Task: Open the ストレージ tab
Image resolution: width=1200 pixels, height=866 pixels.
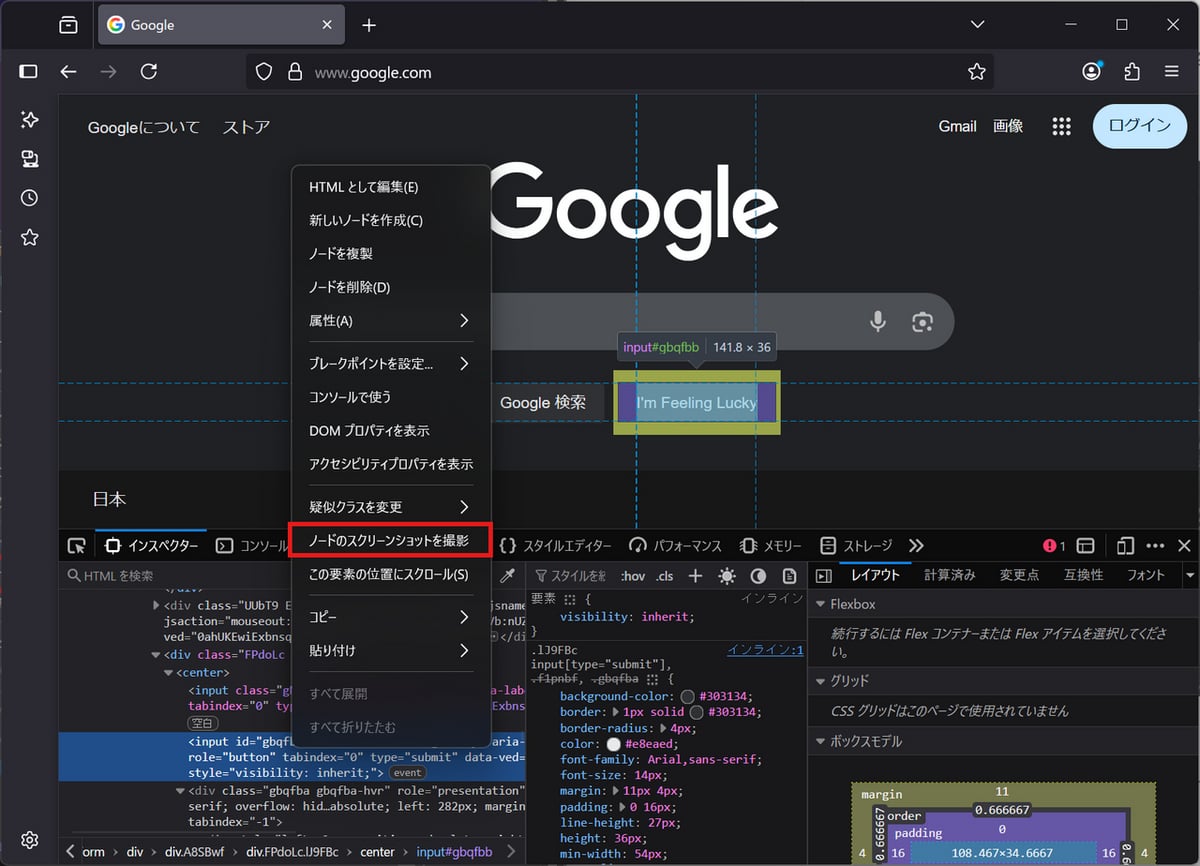Action: point(856,546)
